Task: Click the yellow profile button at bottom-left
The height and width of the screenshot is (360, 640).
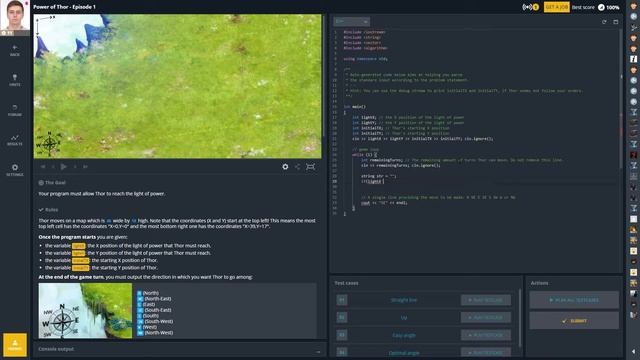Action: 15,345
